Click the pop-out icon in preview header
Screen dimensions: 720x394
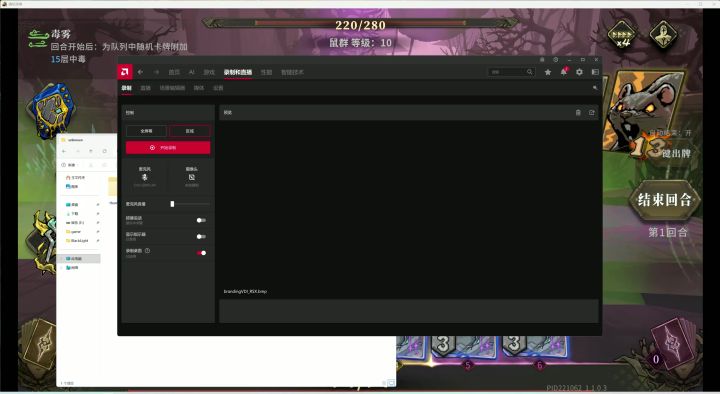tap(591, 113)
